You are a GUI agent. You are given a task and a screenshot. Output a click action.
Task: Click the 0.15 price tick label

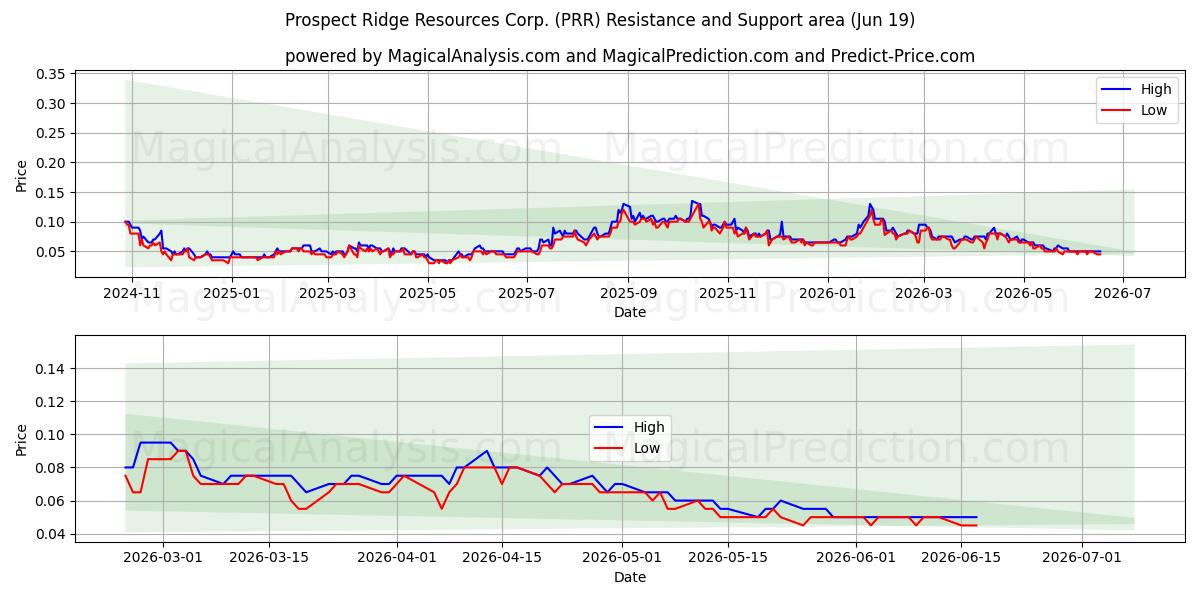pos(50,192)
